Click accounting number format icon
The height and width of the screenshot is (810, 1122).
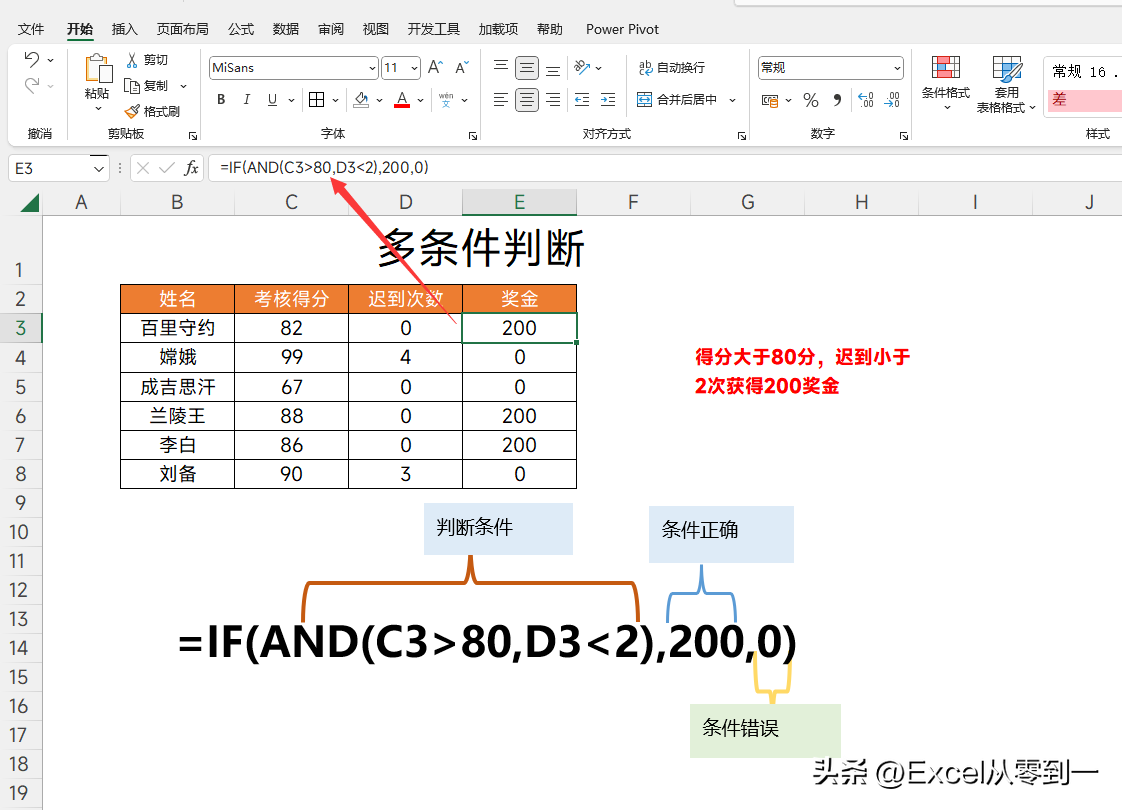point(770,100)
